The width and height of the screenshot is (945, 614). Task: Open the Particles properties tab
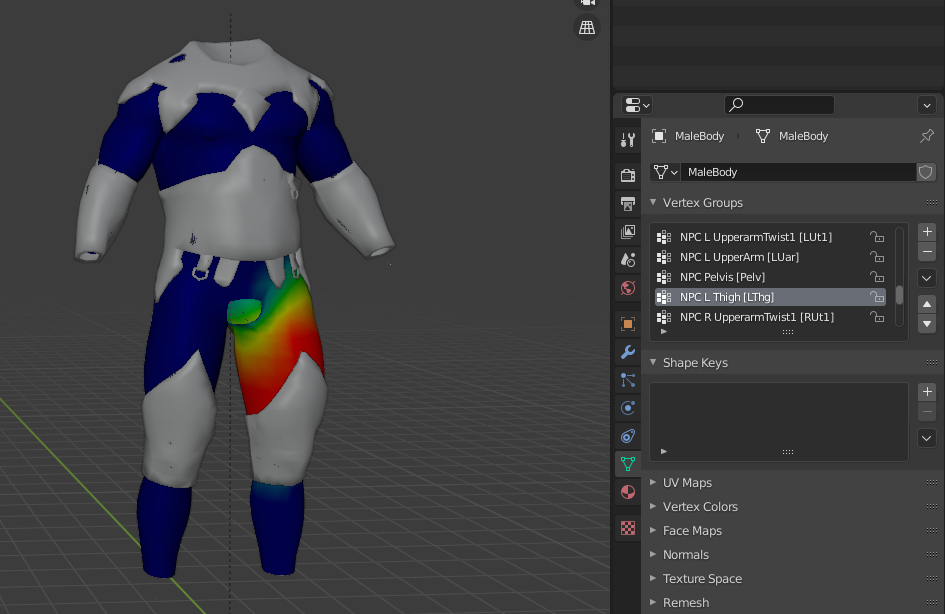627,380
